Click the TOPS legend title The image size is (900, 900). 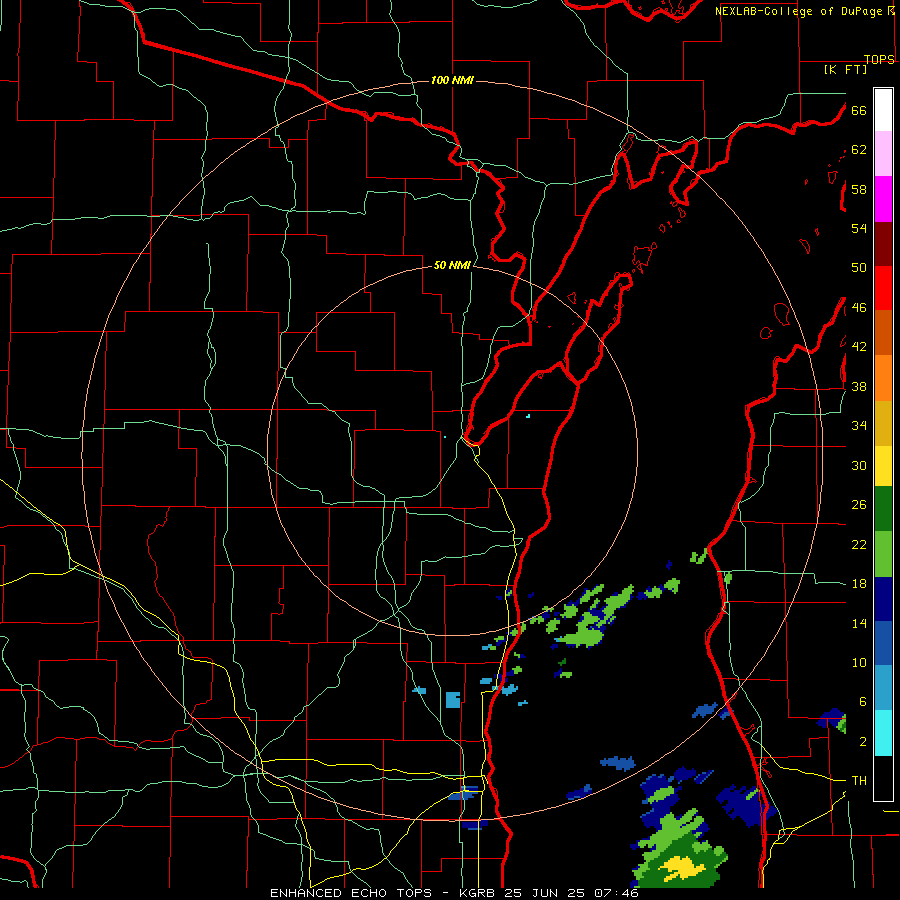coord(879,60)
